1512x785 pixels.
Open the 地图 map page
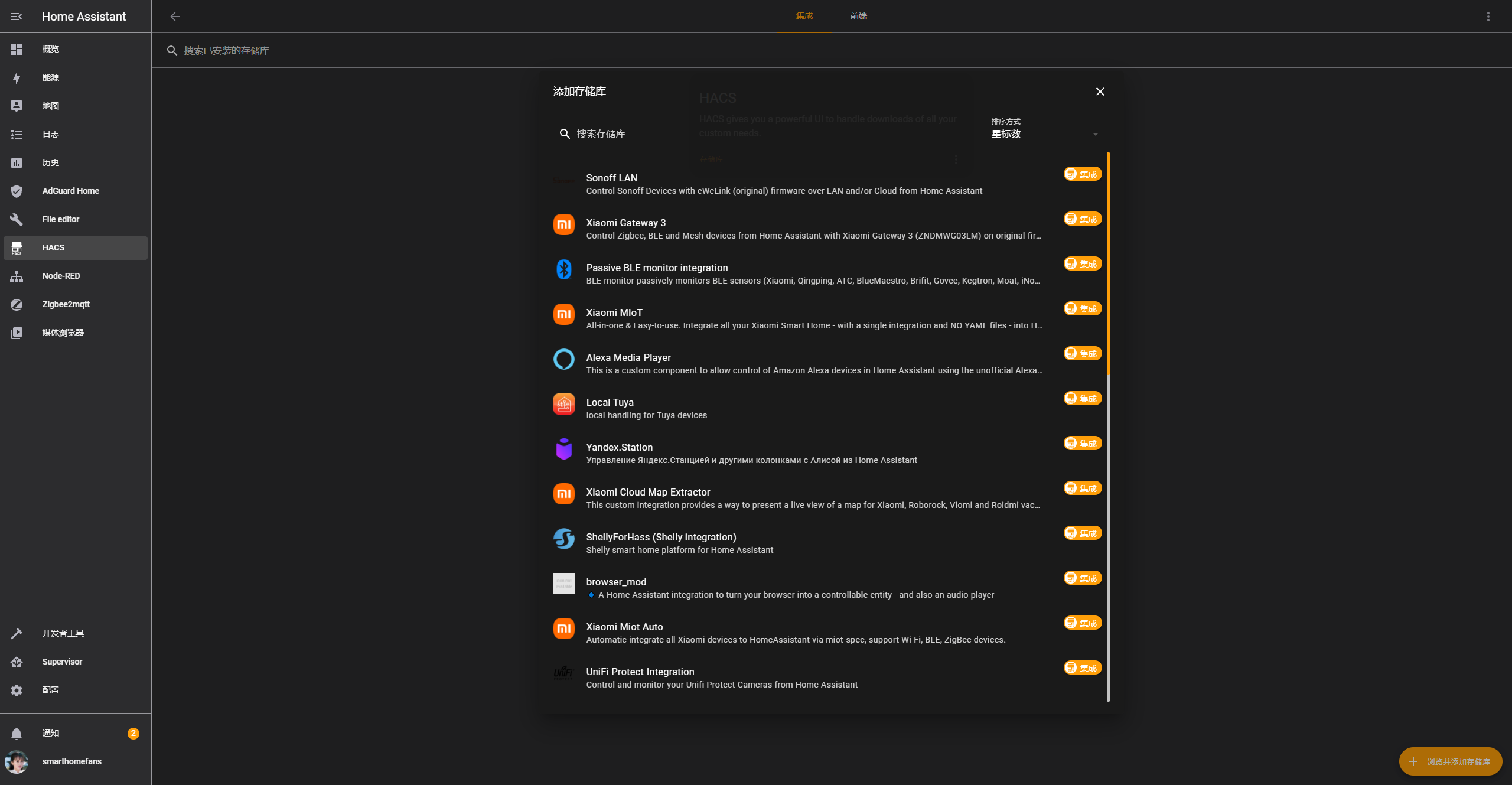(76, 106)
